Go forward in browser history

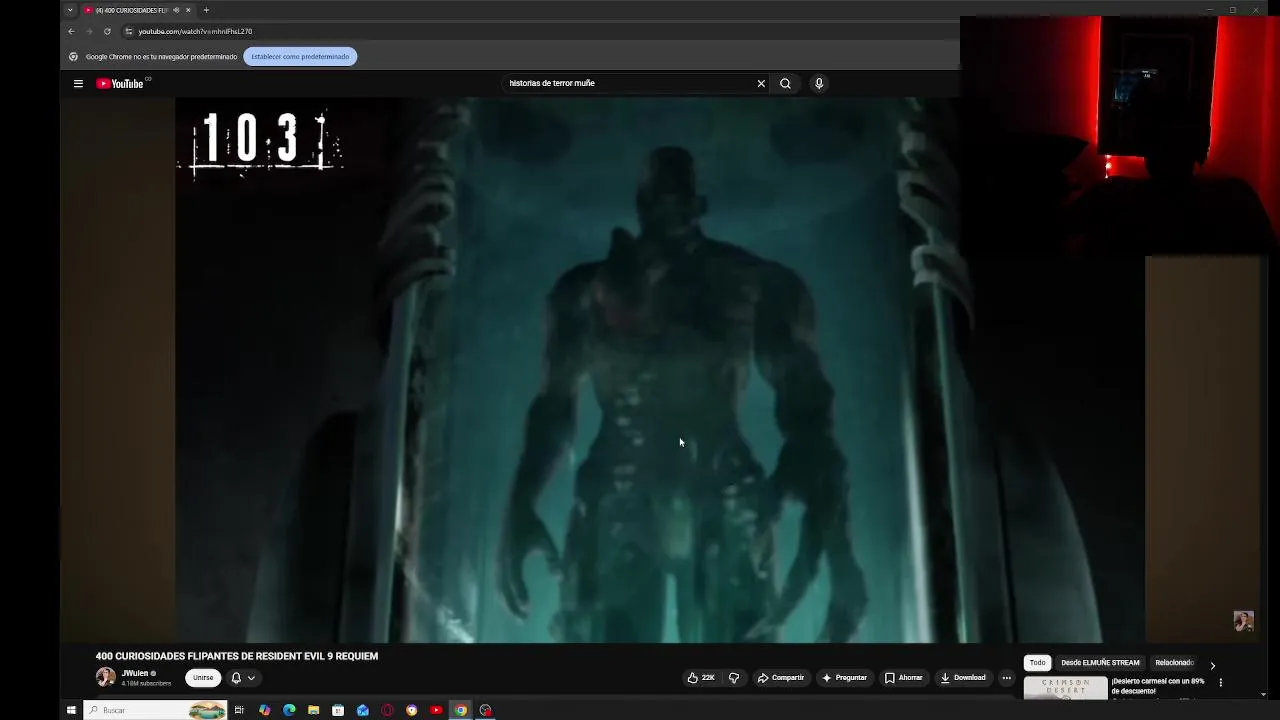[89, 31]
